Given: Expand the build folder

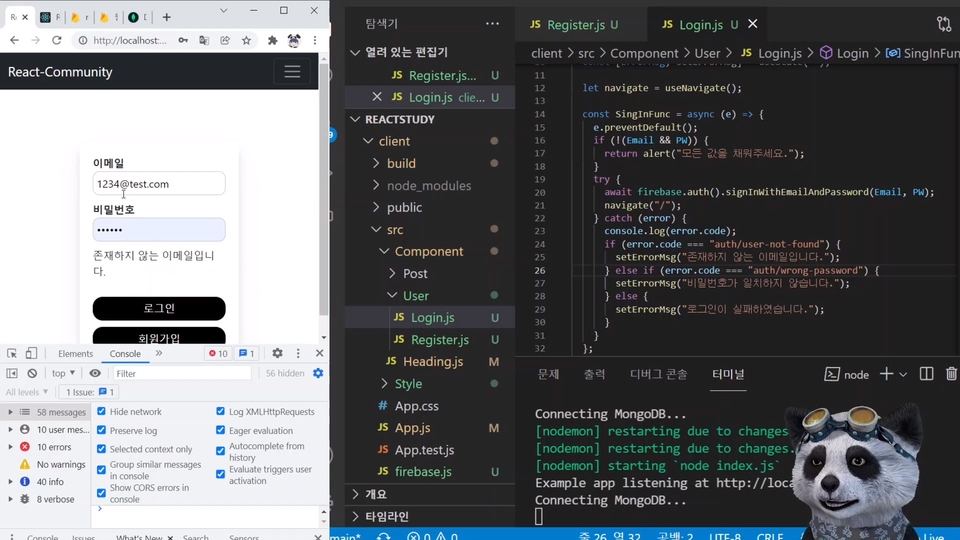Looking at the screenshot, I should 401,163.
